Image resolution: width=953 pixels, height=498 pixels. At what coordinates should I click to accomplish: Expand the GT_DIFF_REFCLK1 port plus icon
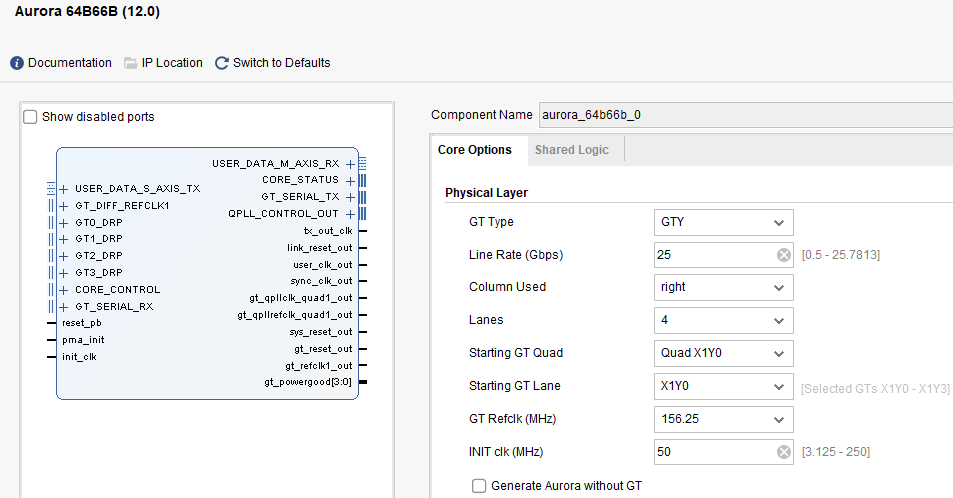(x=63, y=206)
